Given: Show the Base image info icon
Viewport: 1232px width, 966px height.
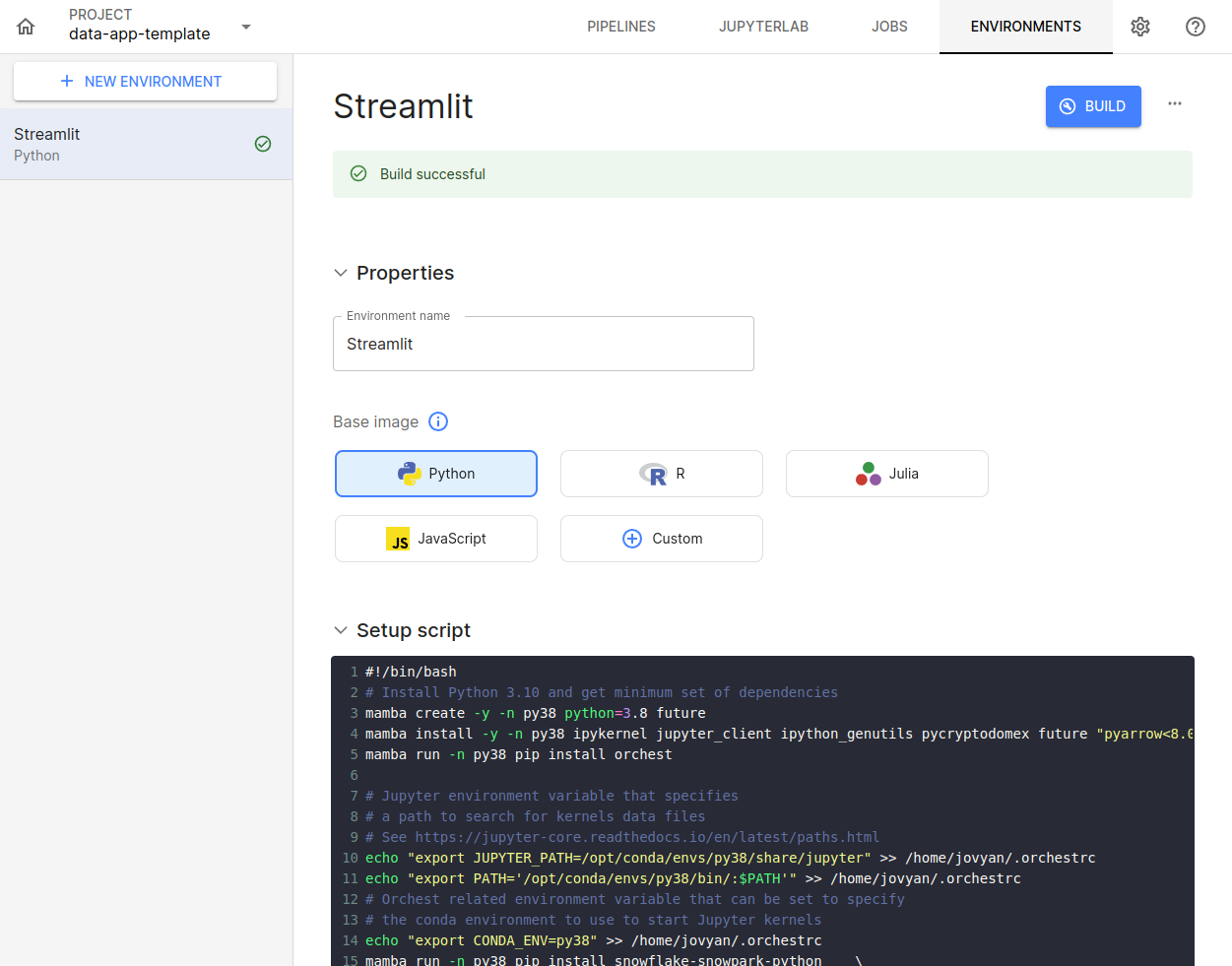Looking at the screenshot, I should pos(438,421).
